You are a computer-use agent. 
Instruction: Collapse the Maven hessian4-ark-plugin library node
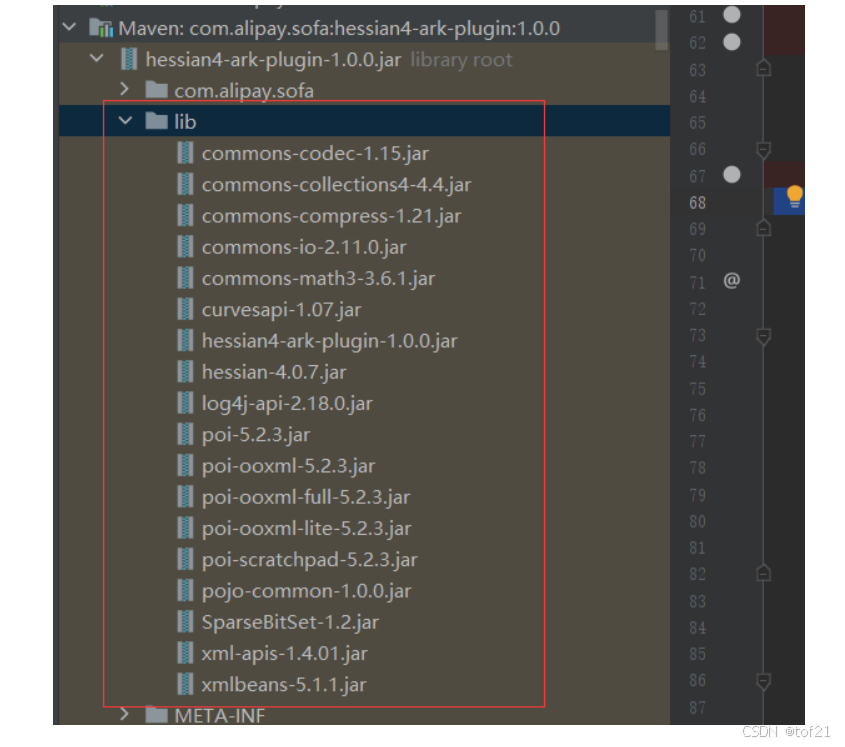point(70,26)
